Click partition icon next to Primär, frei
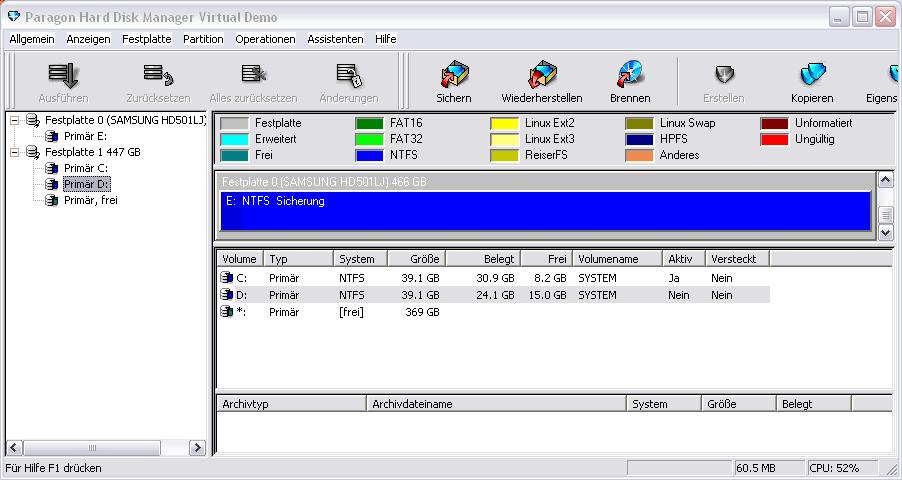Screen dimensions: 902x480 pos(52,200)
